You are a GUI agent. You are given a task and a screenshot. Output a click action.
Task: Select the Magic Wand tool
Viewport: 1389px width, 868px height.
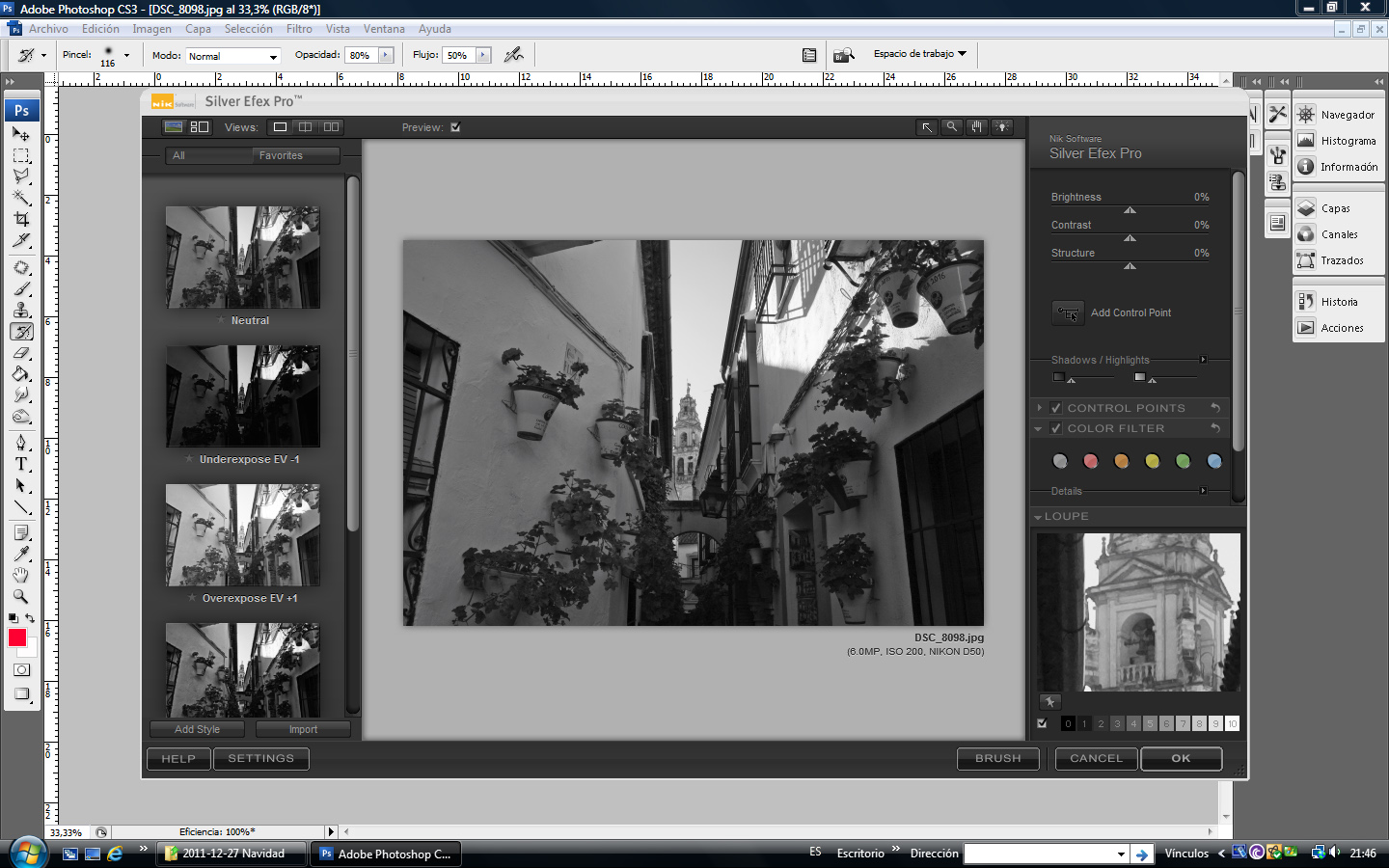(x=21, y=198)
